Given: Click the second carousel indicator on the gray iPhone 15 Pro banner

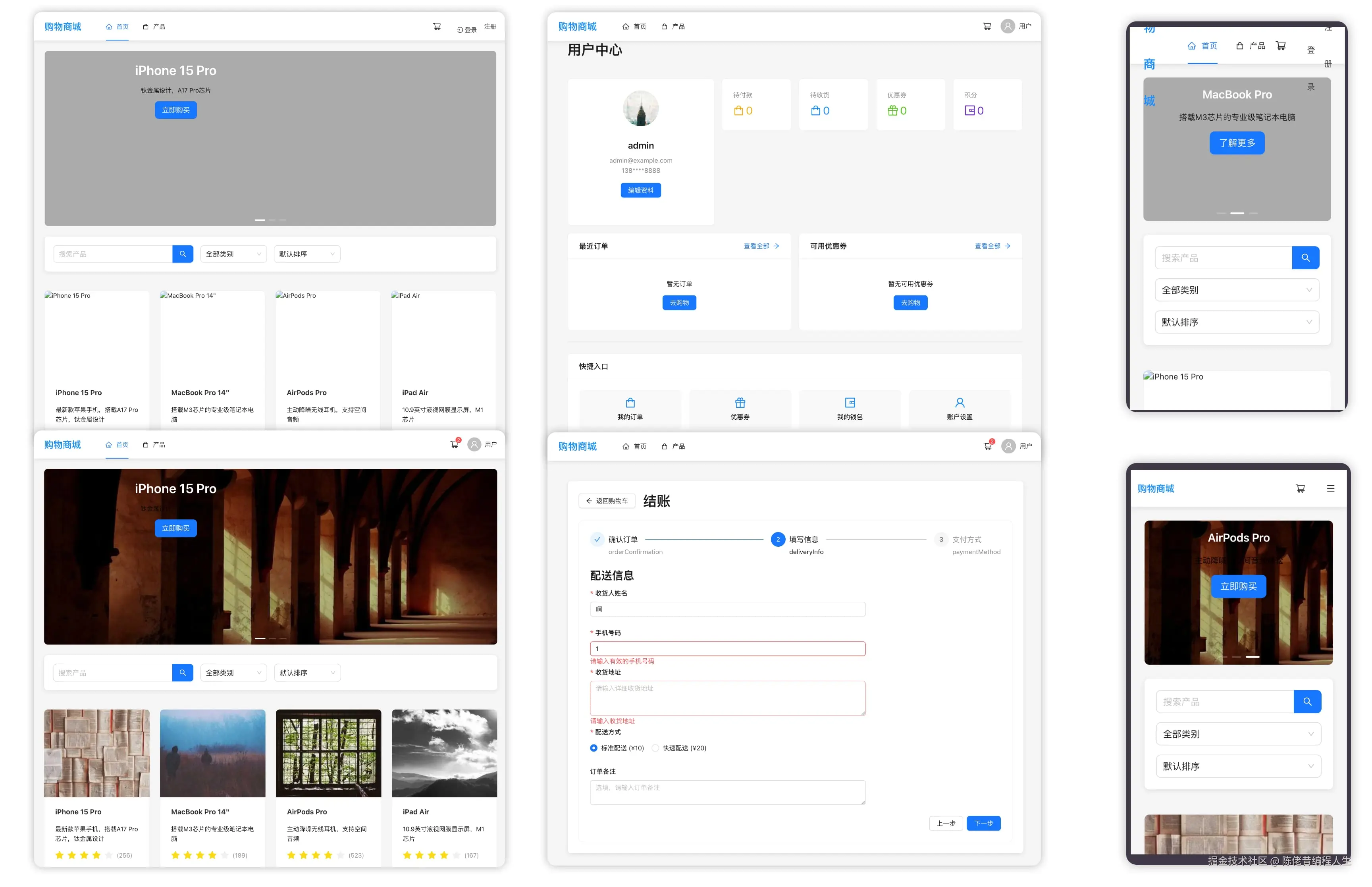Looking at the screenshot, I should click(271, 220).
